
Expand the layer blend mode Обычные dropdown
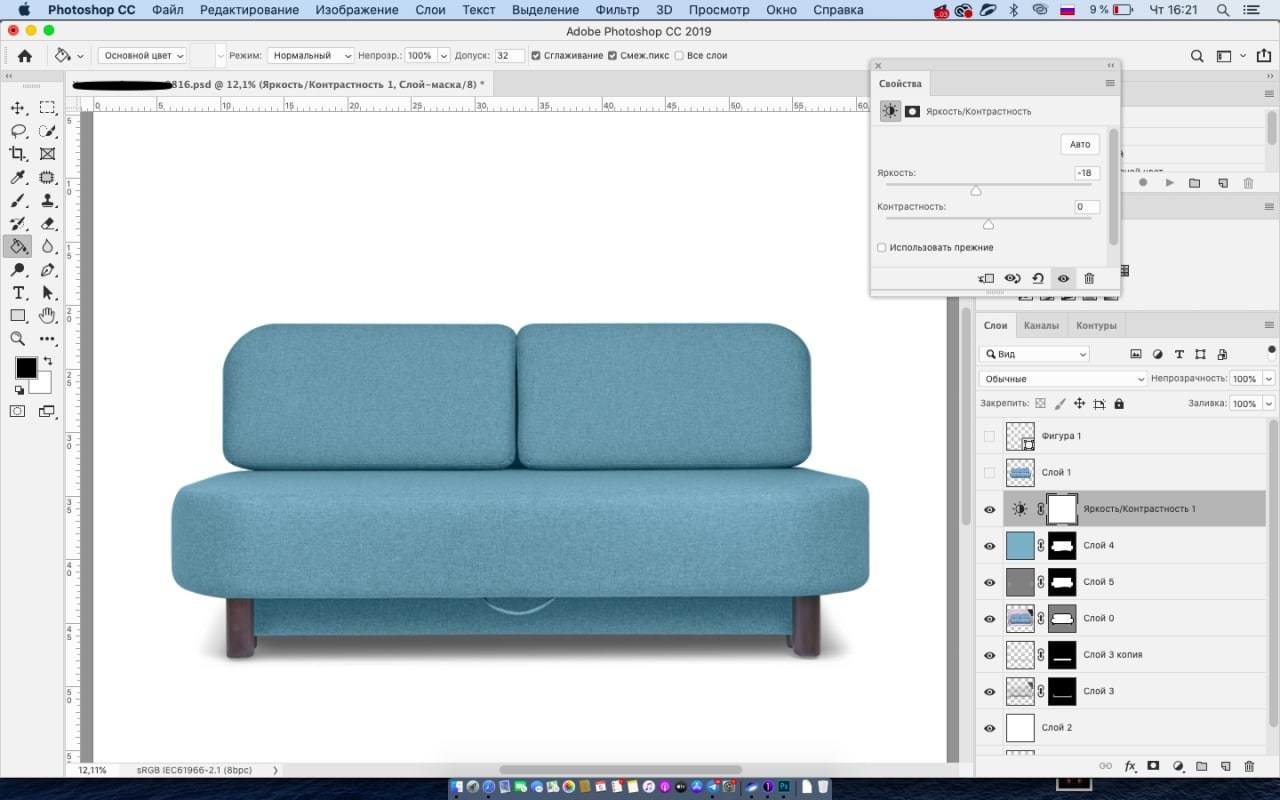tap(1062, 379)
